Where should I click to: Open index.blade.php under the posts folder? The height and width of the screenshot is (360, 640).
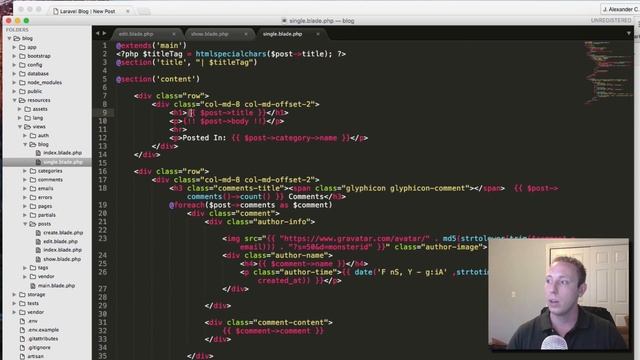[62, 250]
